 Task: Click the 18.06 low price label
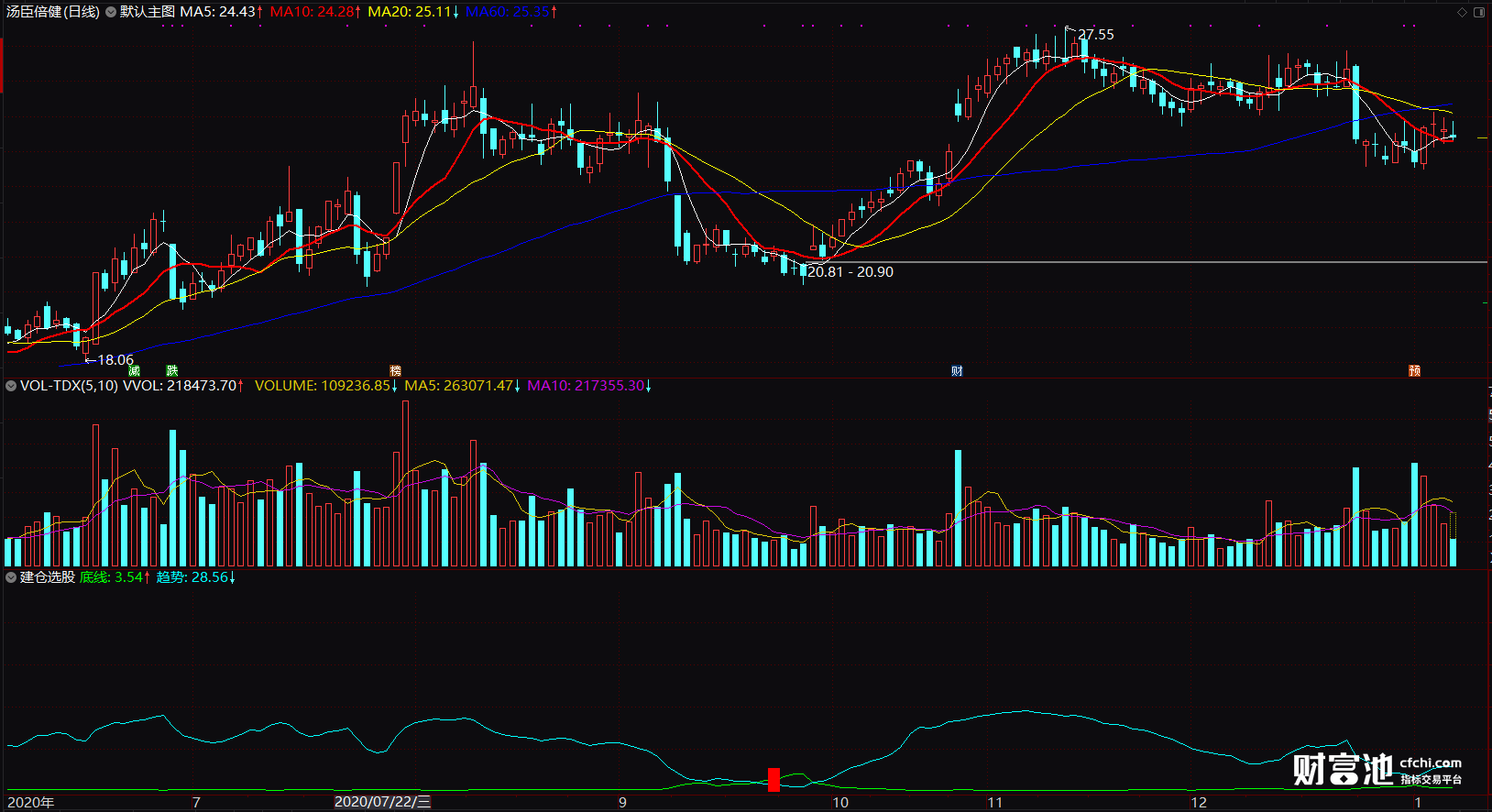115,360
